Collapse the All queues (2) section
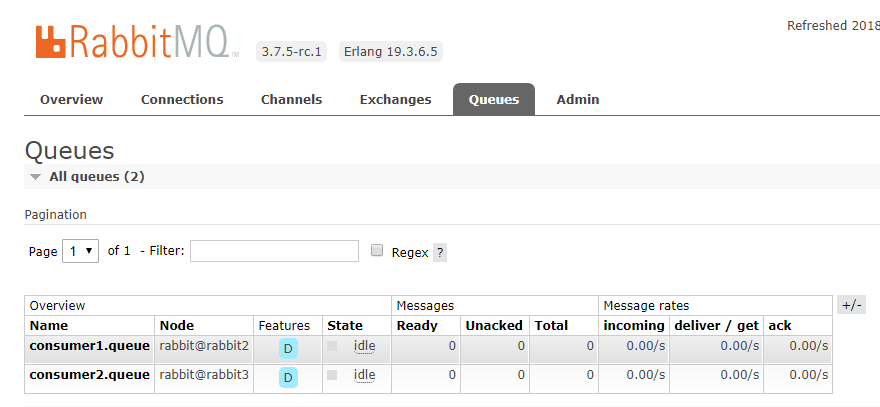Screen dimensions: 880x407 point(36,177)
